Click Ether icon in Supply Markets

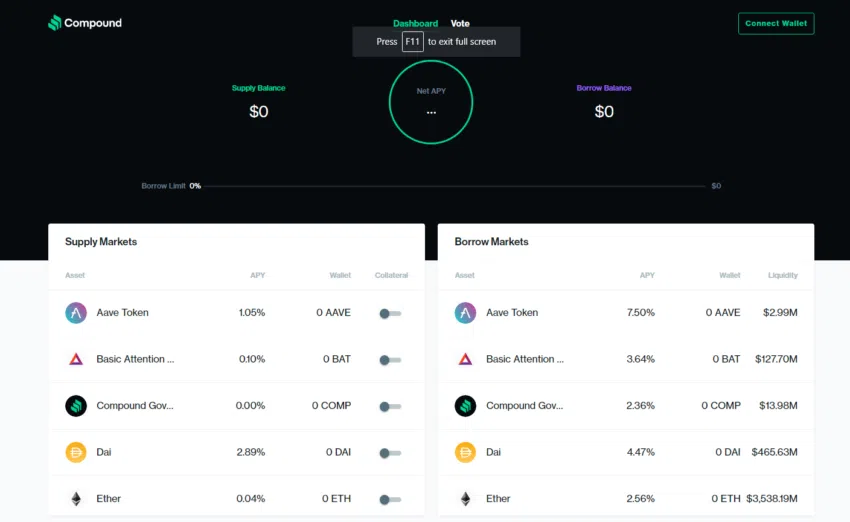[76, 499]
